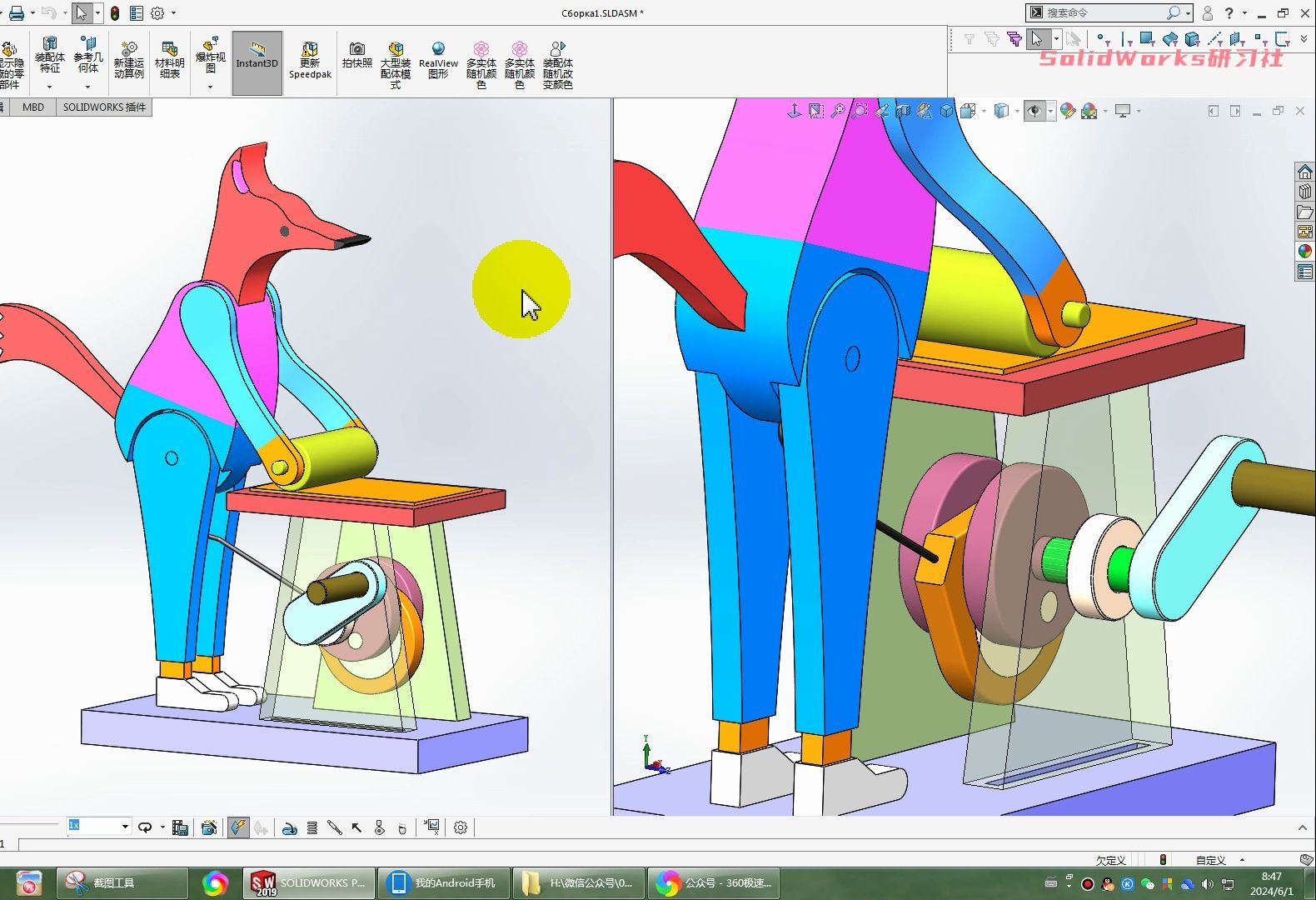Viewport: 1316px width, 900px height.
Task: Switch to the SOLIDWORKS 插件 tab
Action: tap(104, 107)
